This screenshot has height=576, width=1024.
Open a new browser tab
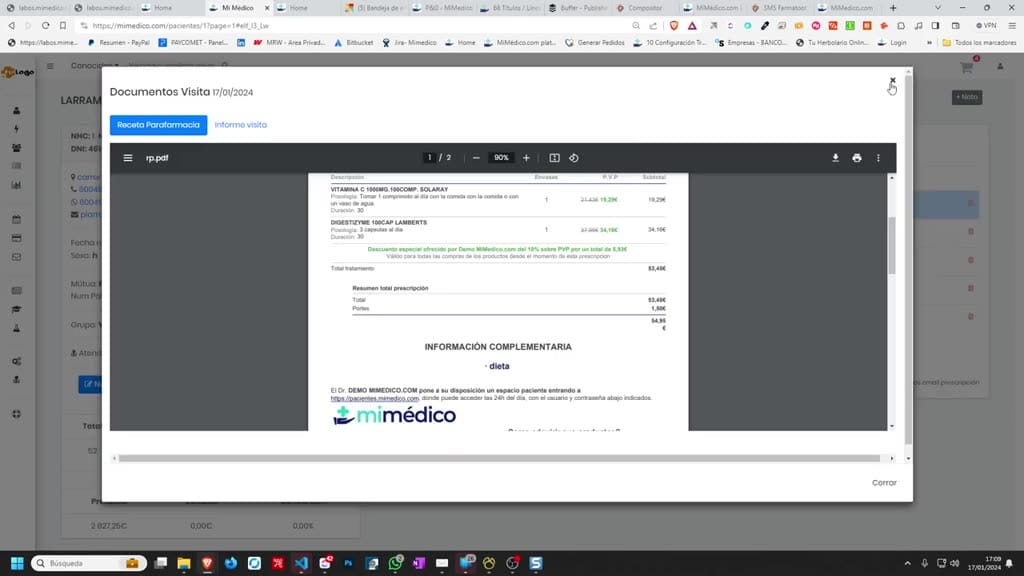point(893,8)
